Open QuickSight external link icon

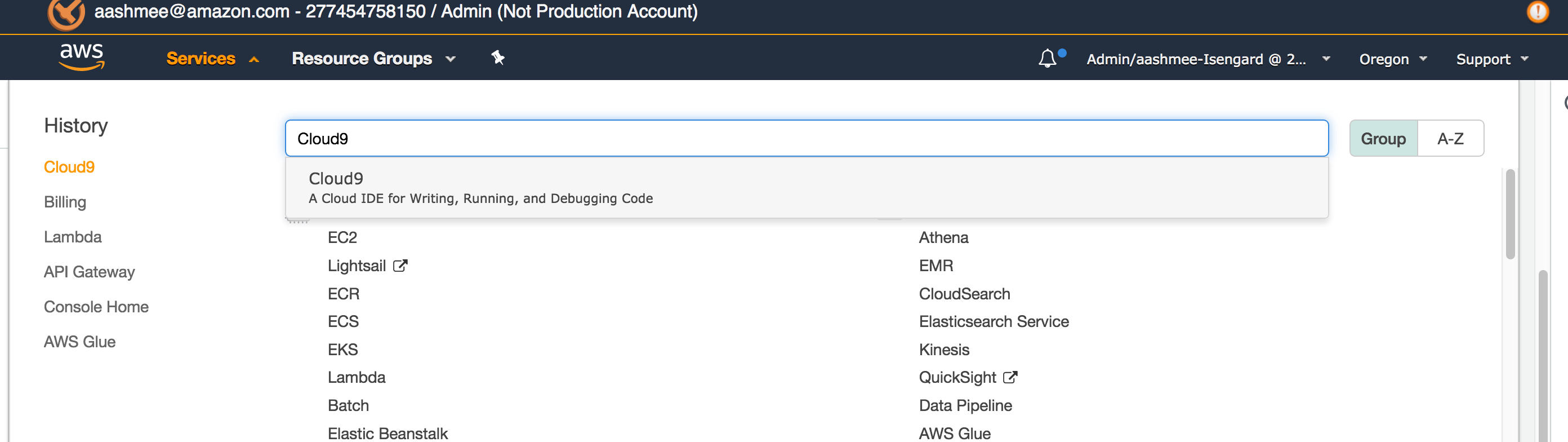coord(1010,377)
